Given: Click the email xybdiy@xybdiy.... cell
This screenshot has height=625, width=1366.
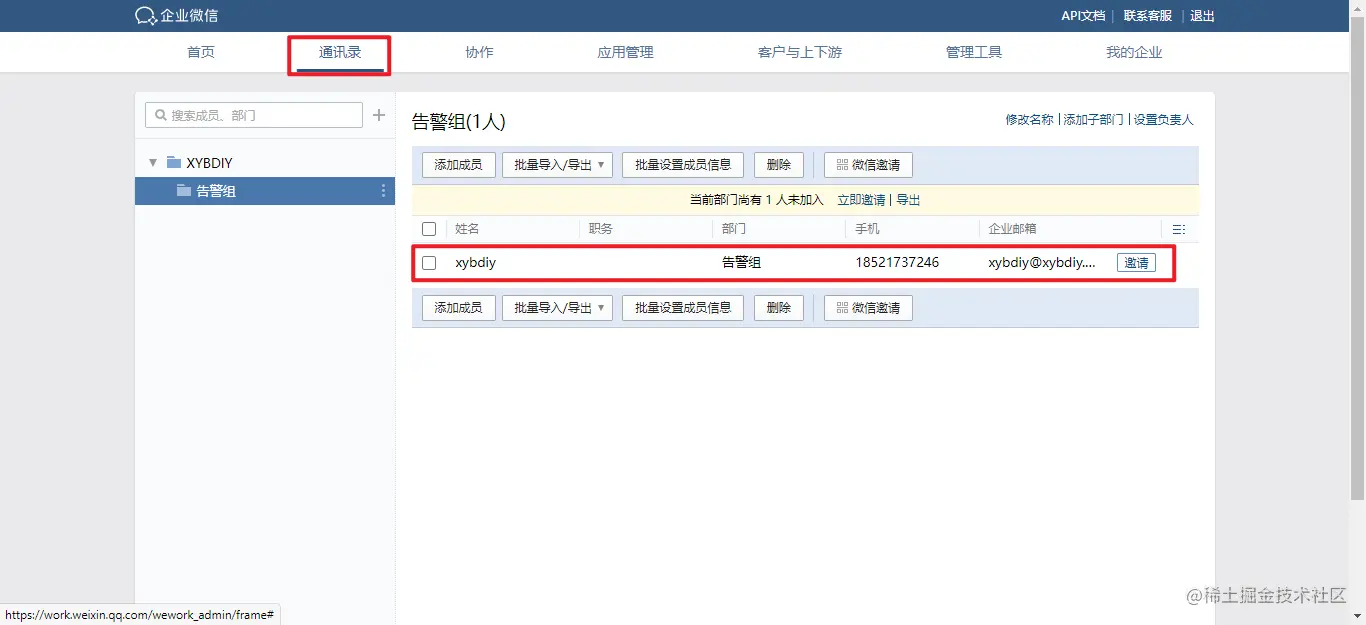Looking at the screenshot, I should 1042,263.
